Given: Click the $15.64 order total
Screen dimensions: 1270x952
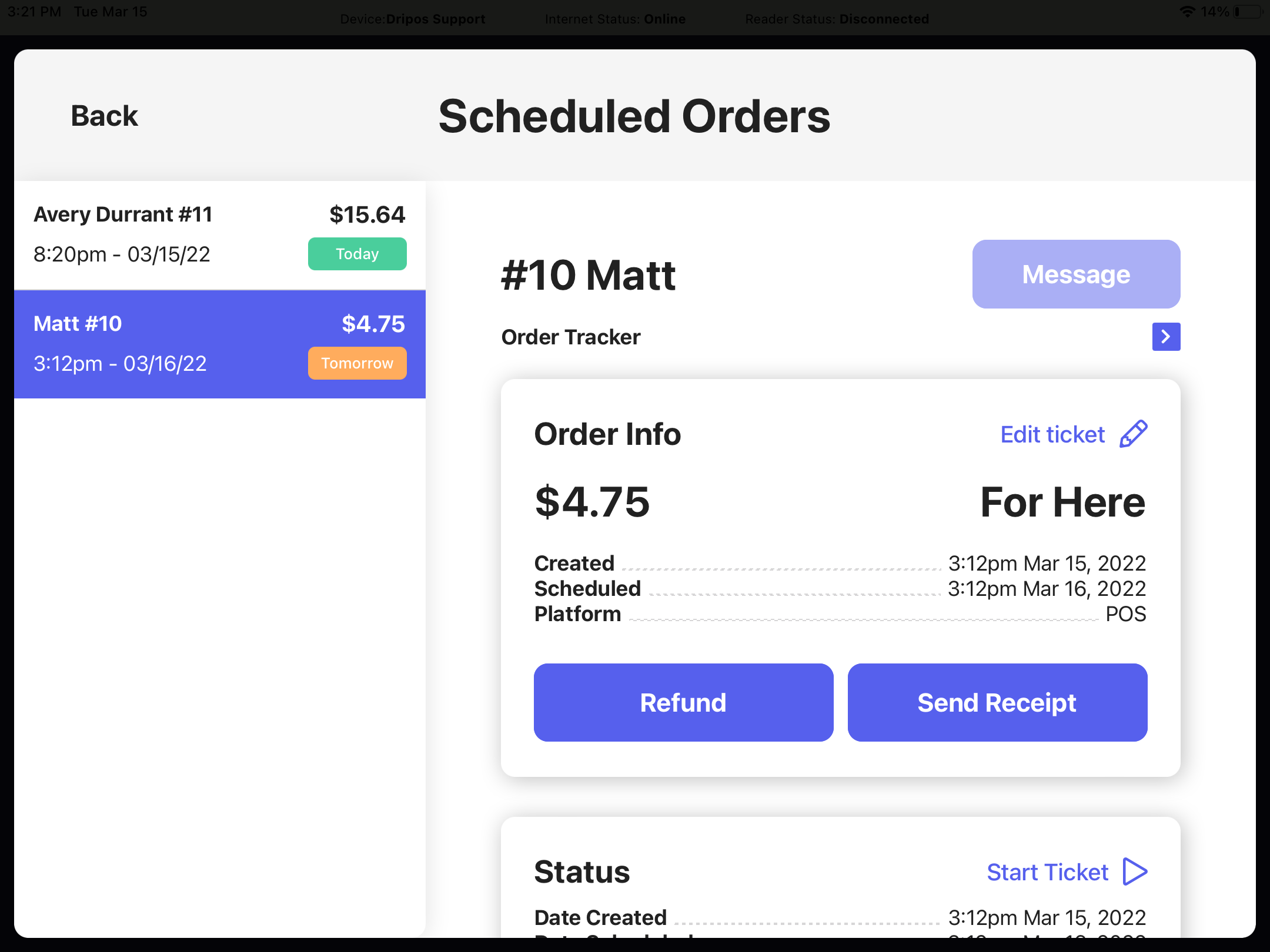Looking at the screenshot, I should coord(367,214).
